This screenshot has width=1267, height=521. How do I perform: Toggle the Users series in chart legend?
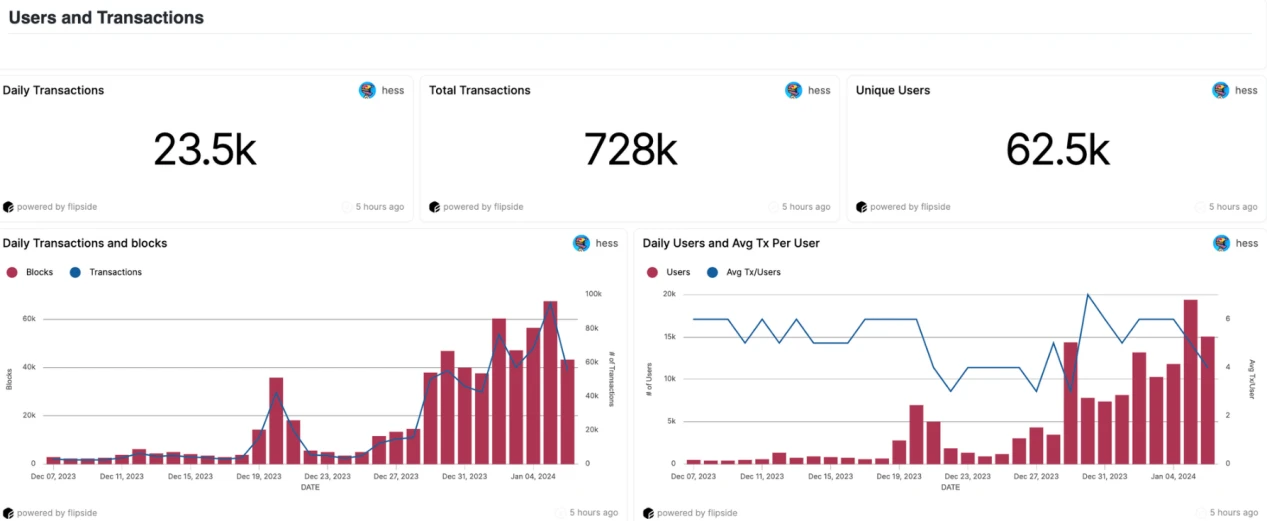coord(652,272)
